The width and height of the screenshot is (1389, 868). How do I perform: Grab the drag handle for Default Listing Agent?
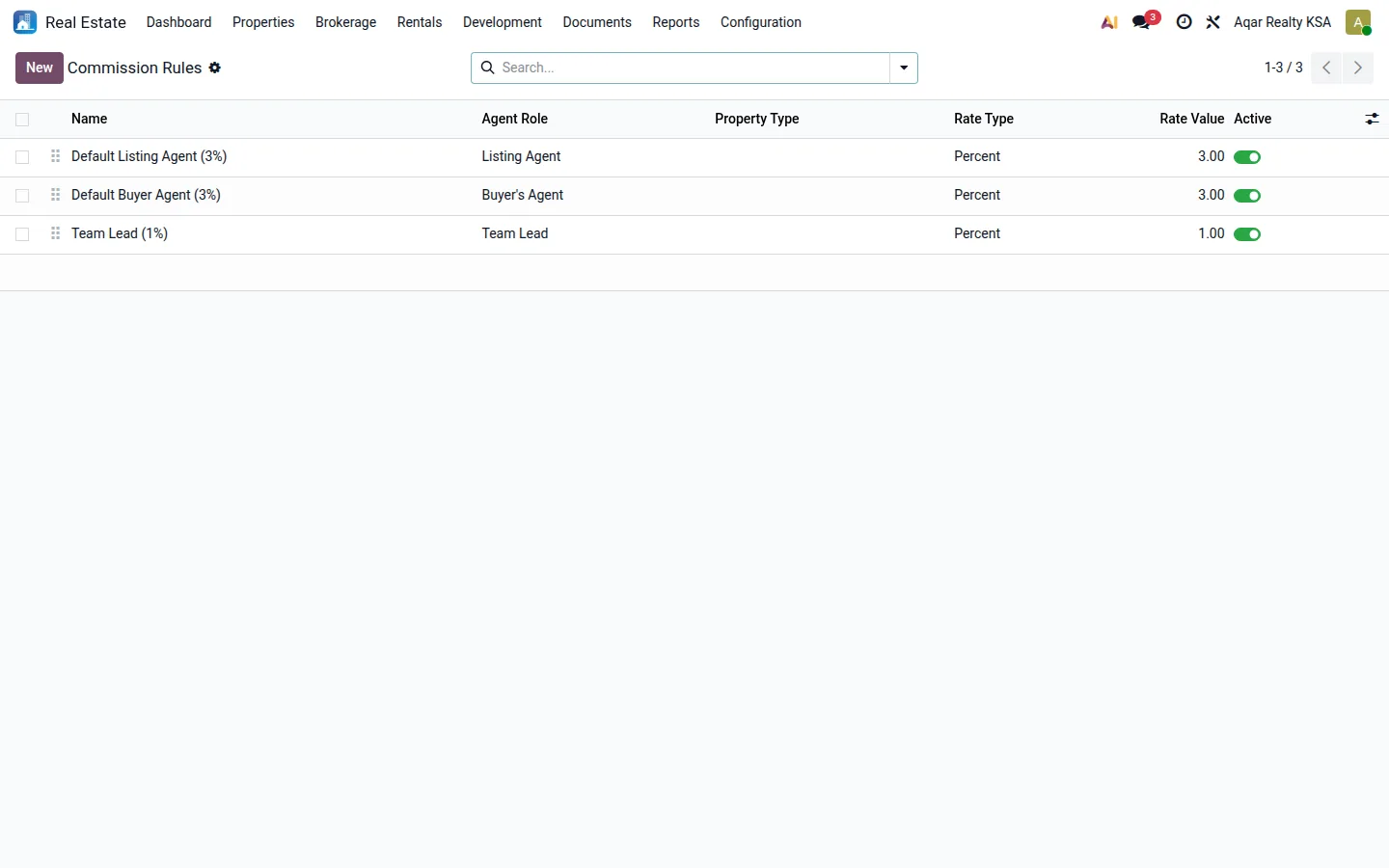pyautogui.click(x=55, y=156)
